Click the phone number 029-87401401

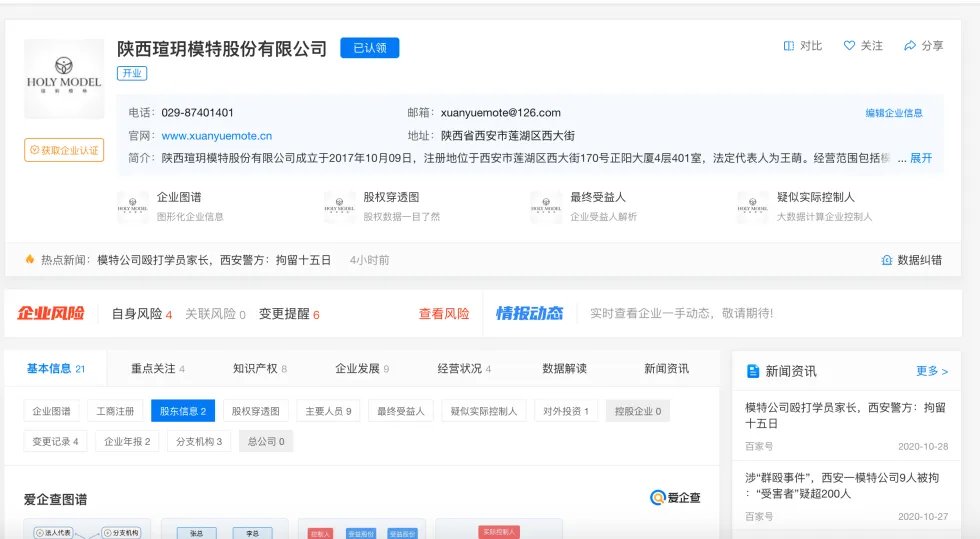(197, 113)
